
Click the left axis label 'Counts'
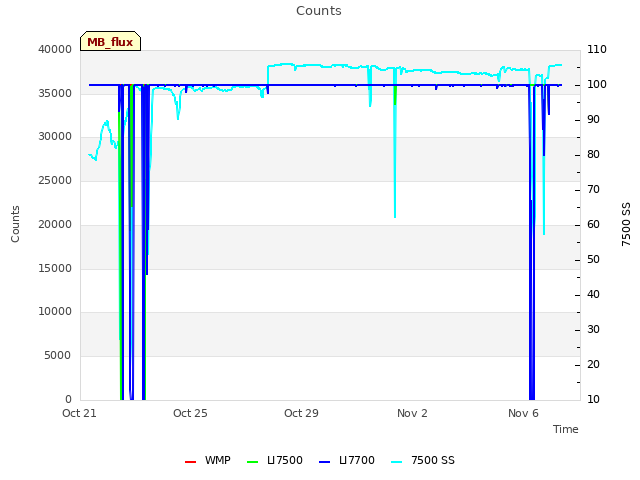[x=15, y=224]
